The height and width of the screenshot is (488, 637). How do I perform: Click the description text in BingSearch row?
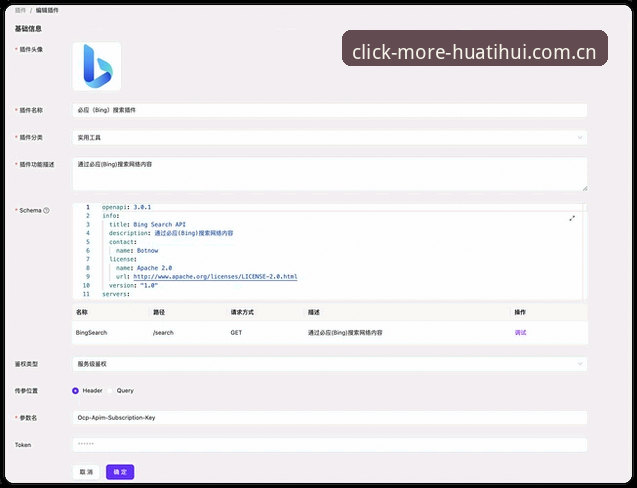pos(345,332)
